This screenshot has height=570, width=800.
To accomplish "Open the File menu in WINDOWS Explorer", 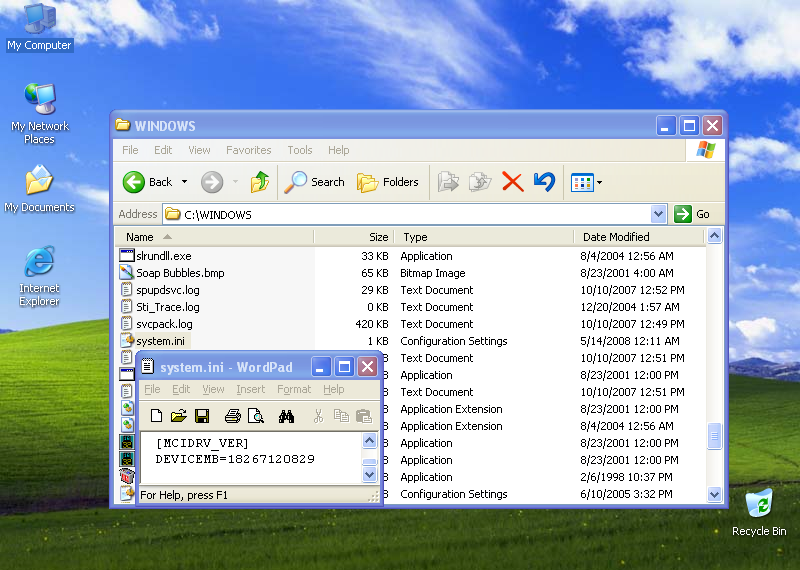I will 130,150.
